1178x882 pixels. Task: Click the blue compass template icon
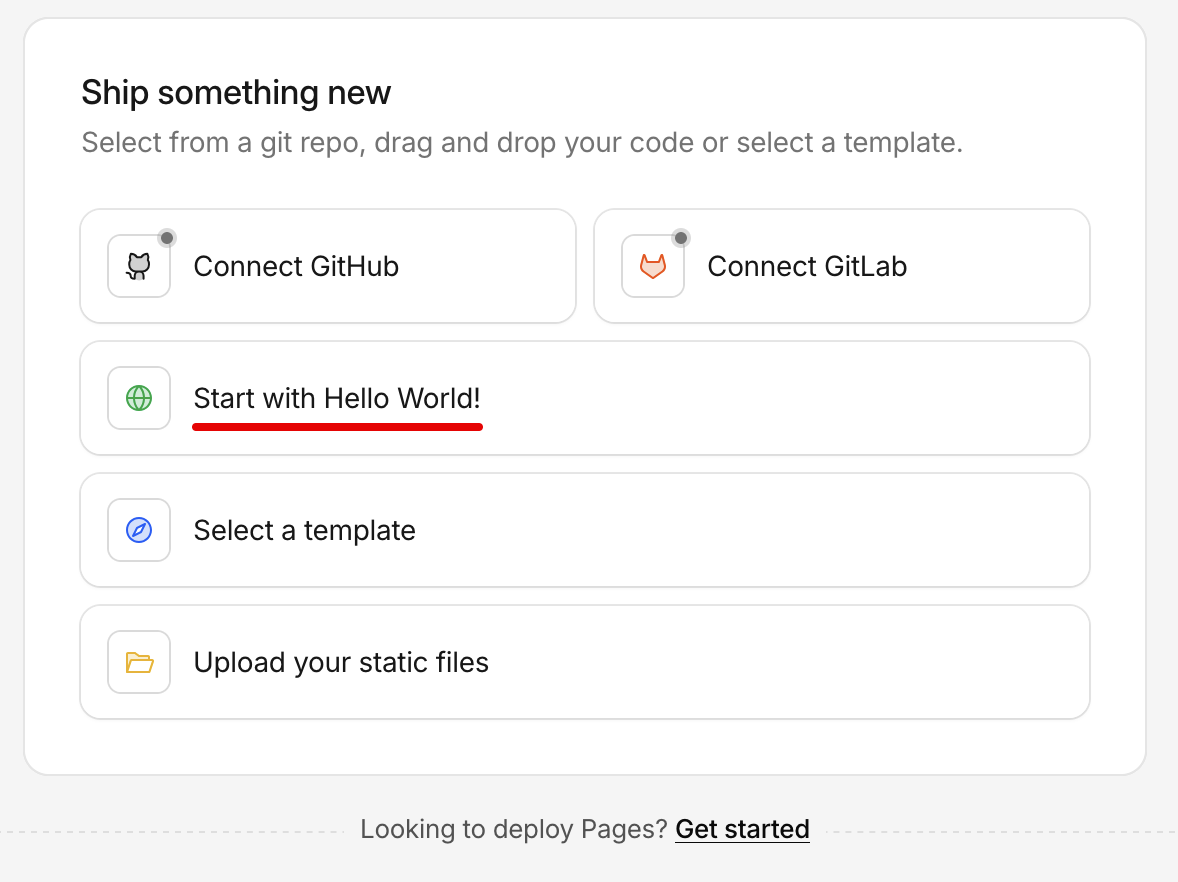[139, 530]
